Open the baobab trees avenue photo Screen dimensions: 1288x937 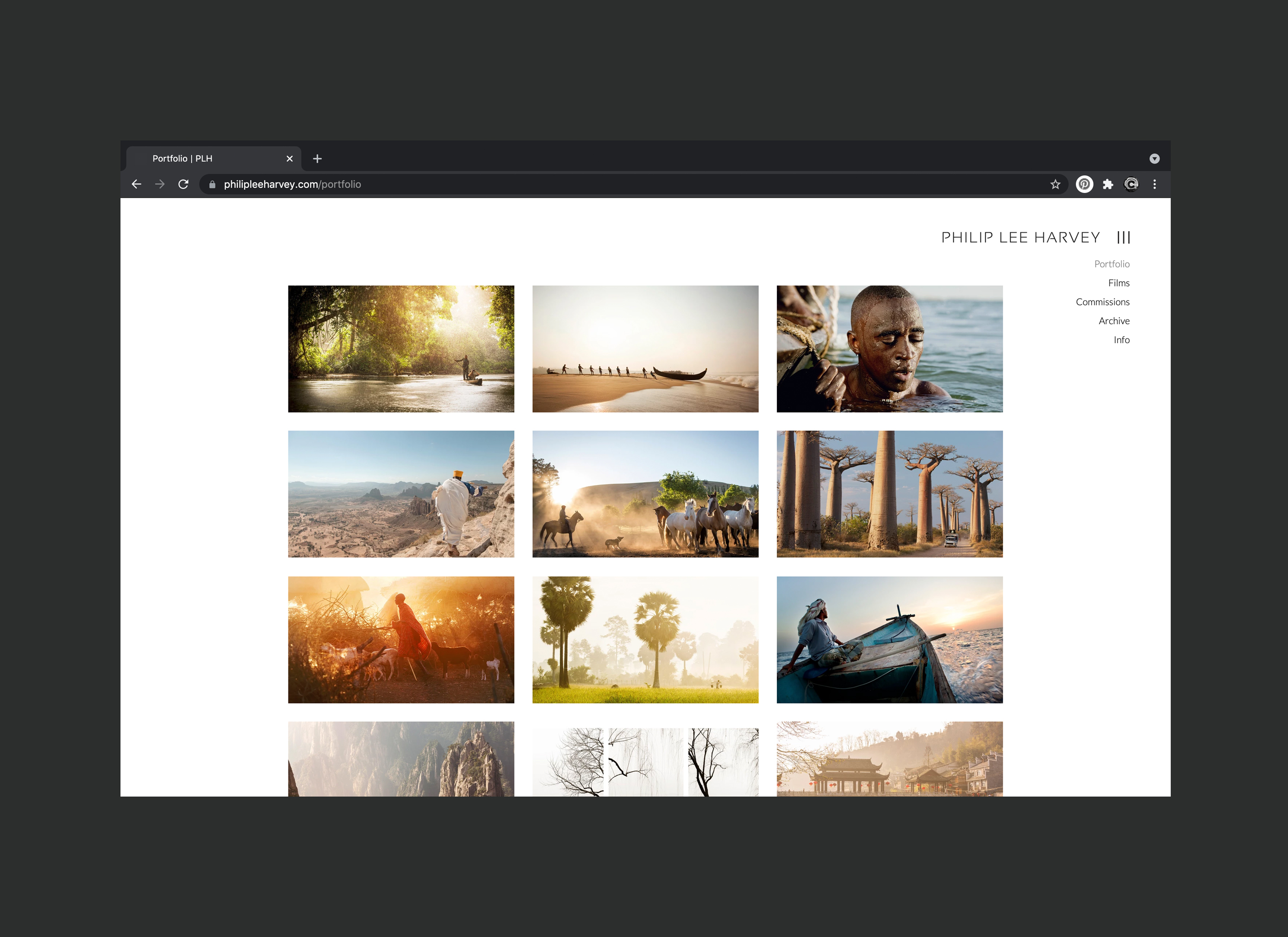point(889,494)
